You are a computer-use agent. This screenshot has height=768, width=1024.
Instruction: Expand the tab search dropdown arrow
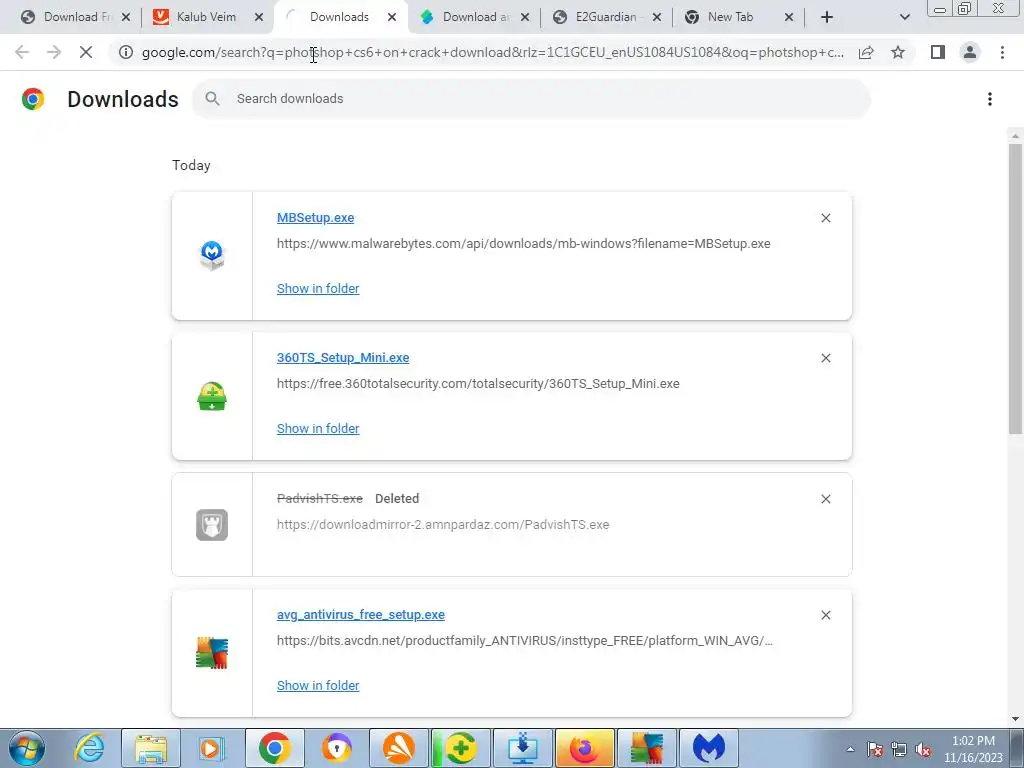pos(904,17)
